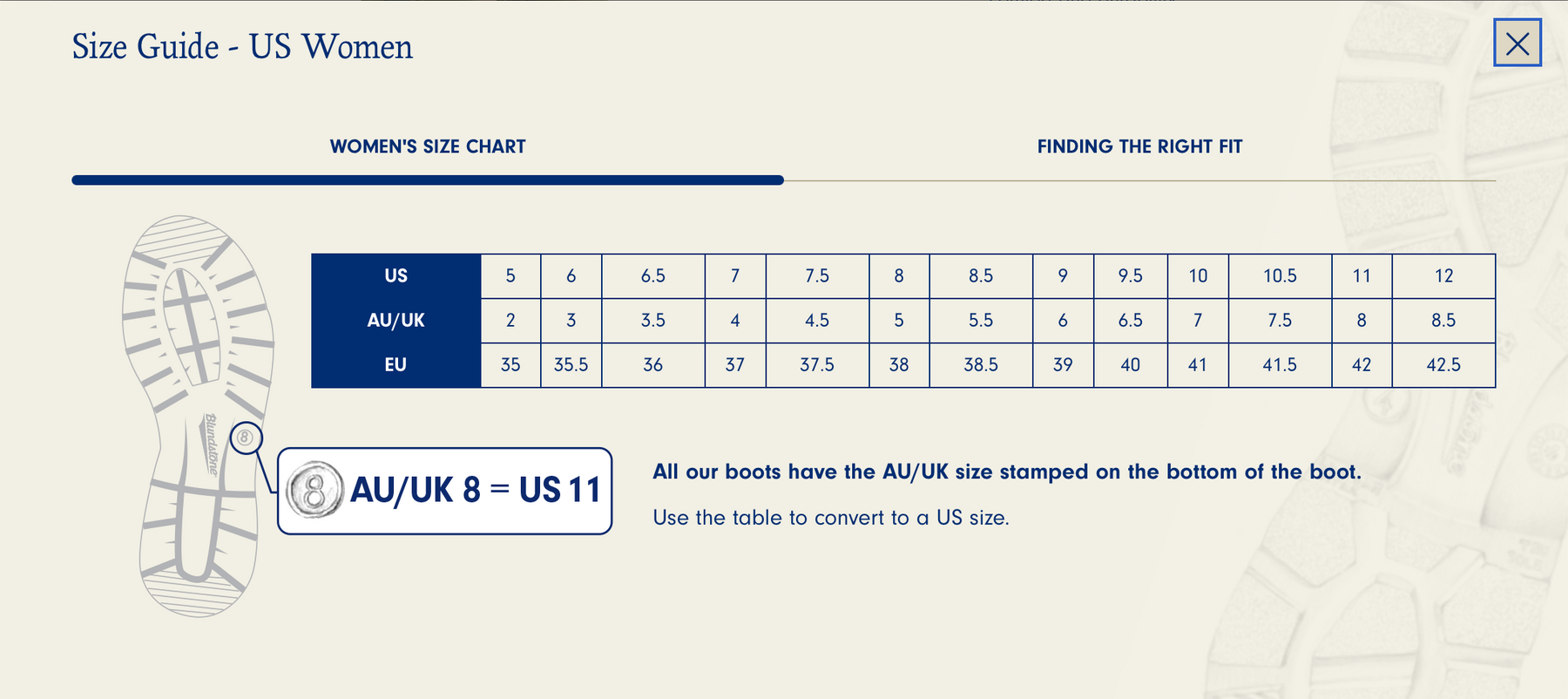Click the Size Guide - US Women heading
The width and height of the screenshot is (1568, 699).
(x=242, y=47)
